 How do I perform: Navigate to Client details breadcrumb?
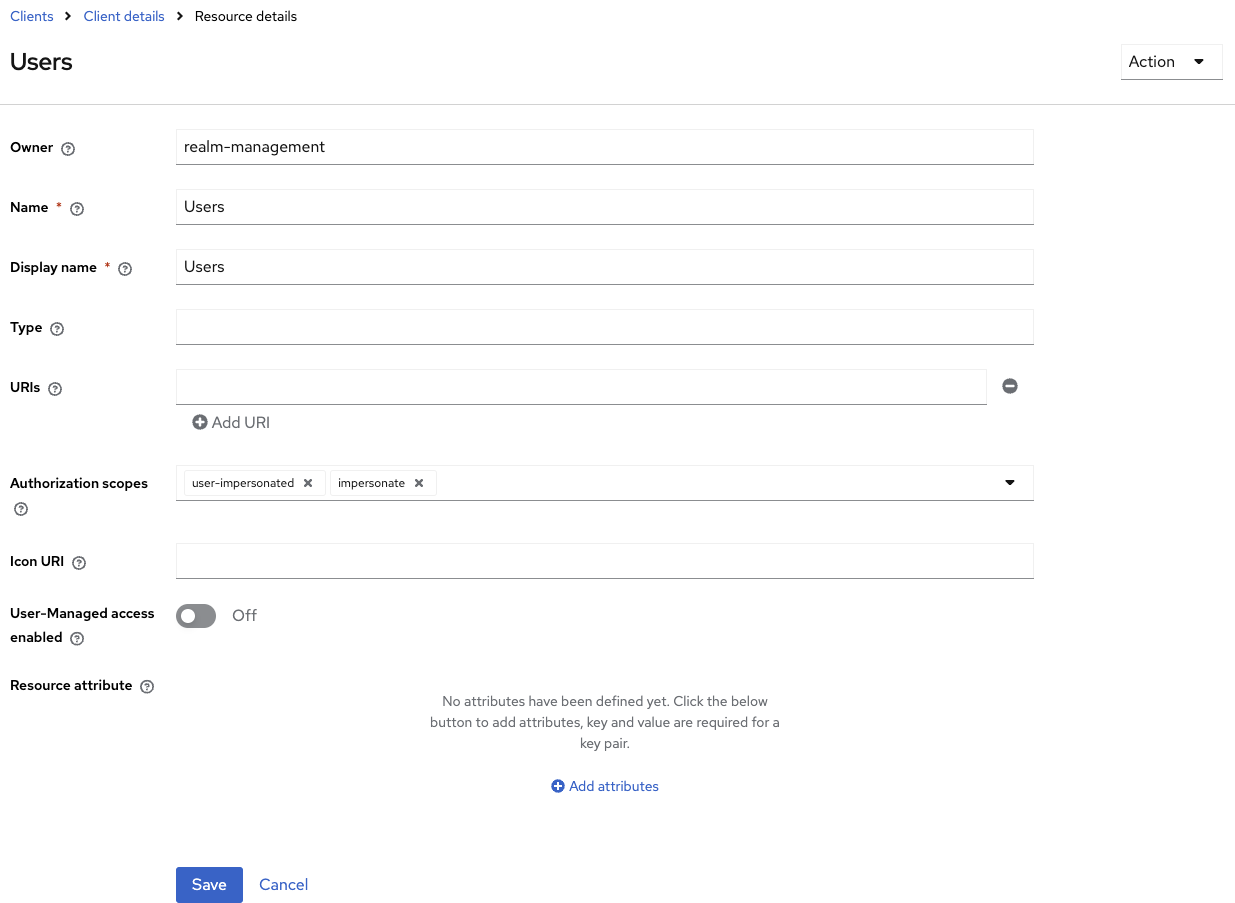124,16
